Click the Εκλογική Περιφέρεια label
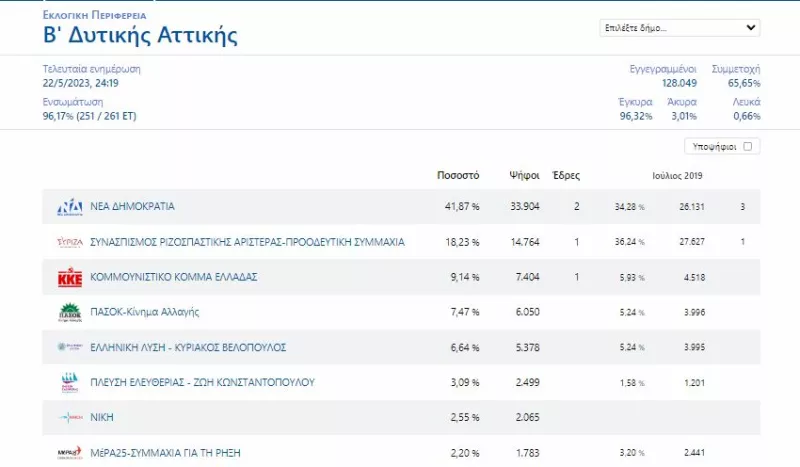800x467 pixels. point(94,15)
